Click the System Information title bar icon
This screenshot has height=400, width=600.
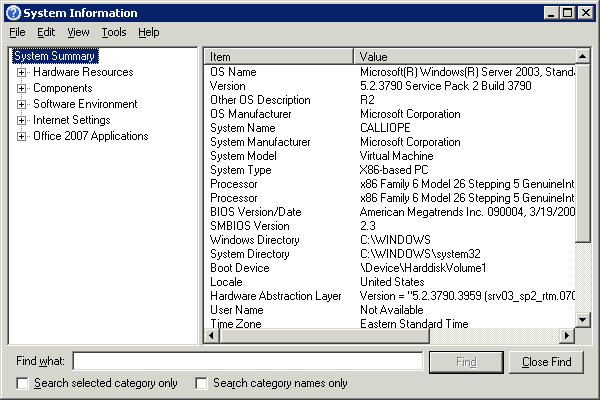point(12,12)
